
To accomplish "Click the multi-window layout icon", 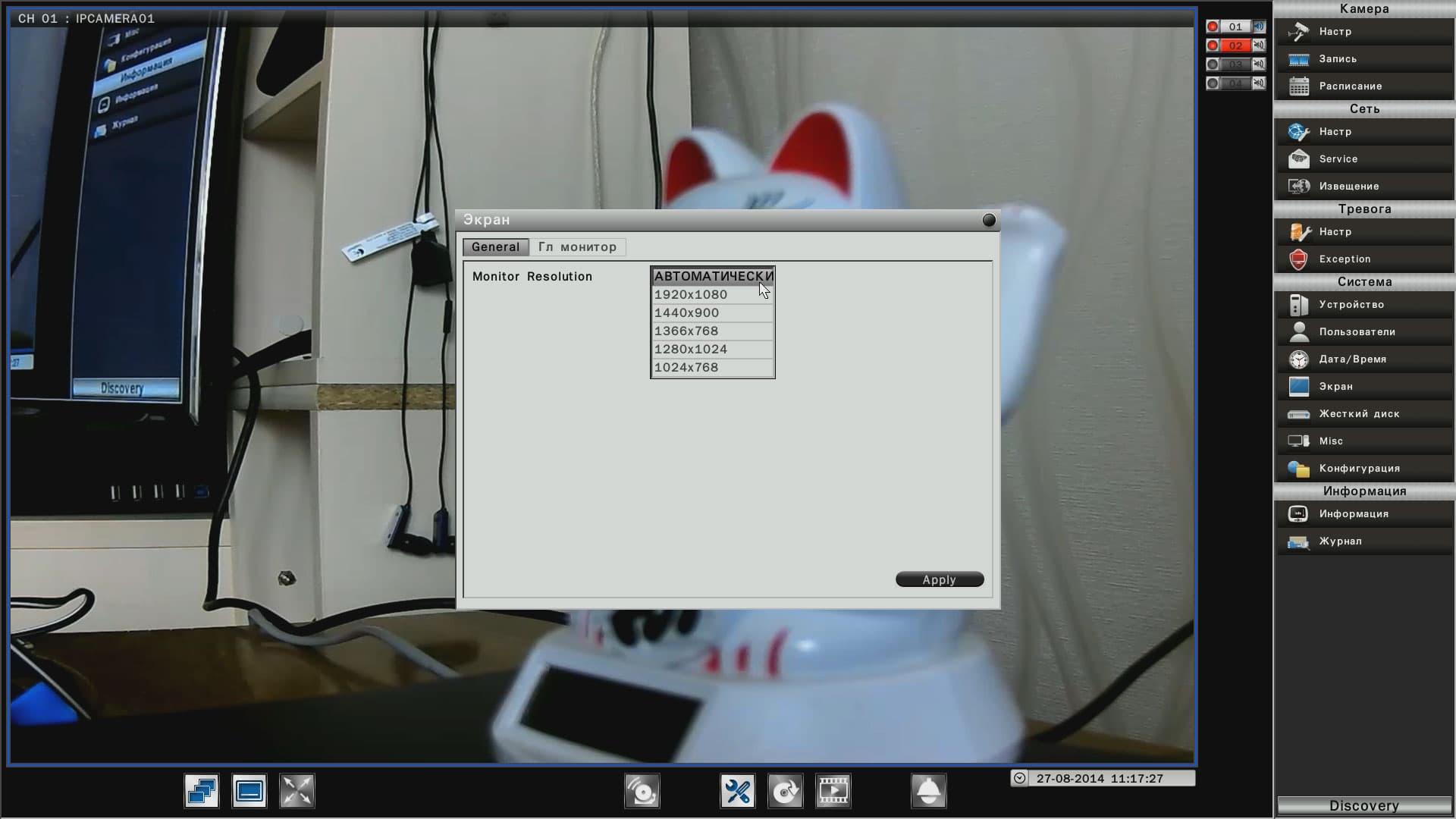I will point(202,791).
